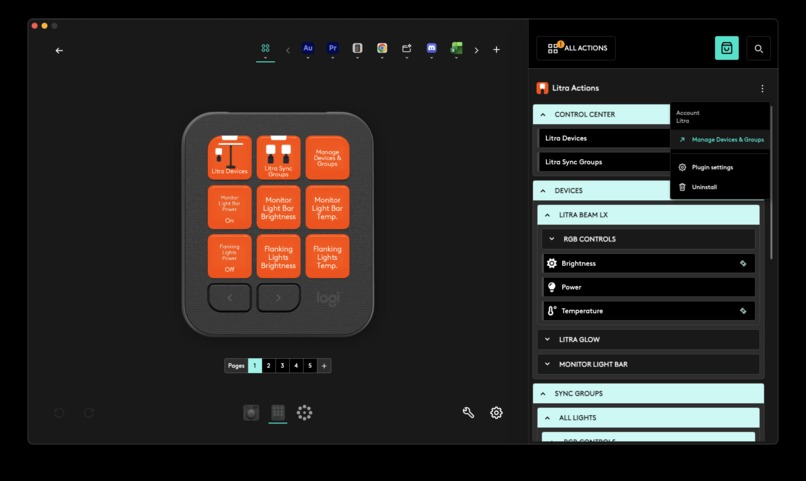The height and width of the screenshot is (481, 806).
Task: Select the Litra Sync Groups action
Action: point(604,162)
